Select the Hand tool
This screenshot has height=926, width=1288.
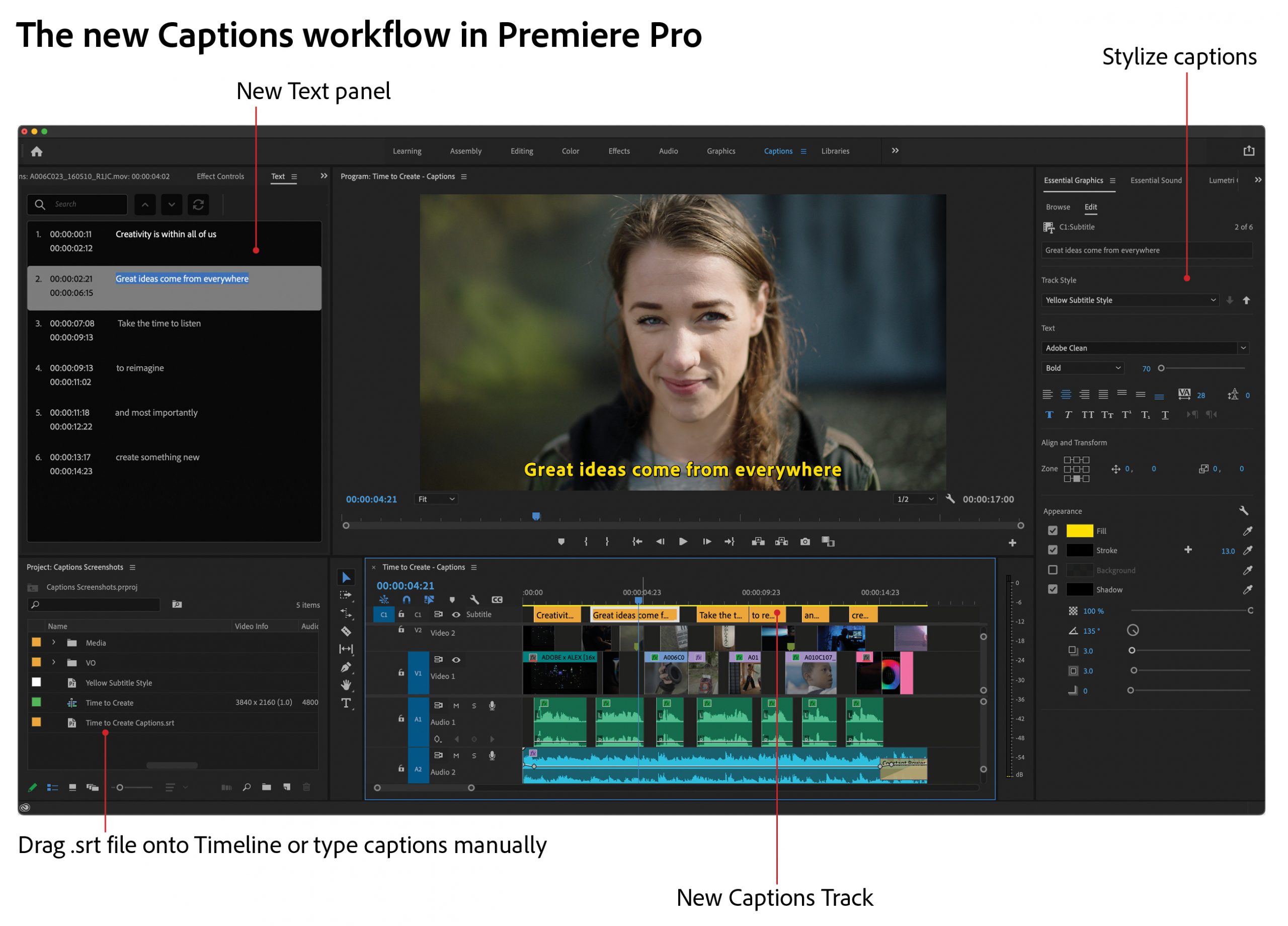pos(346,685)
